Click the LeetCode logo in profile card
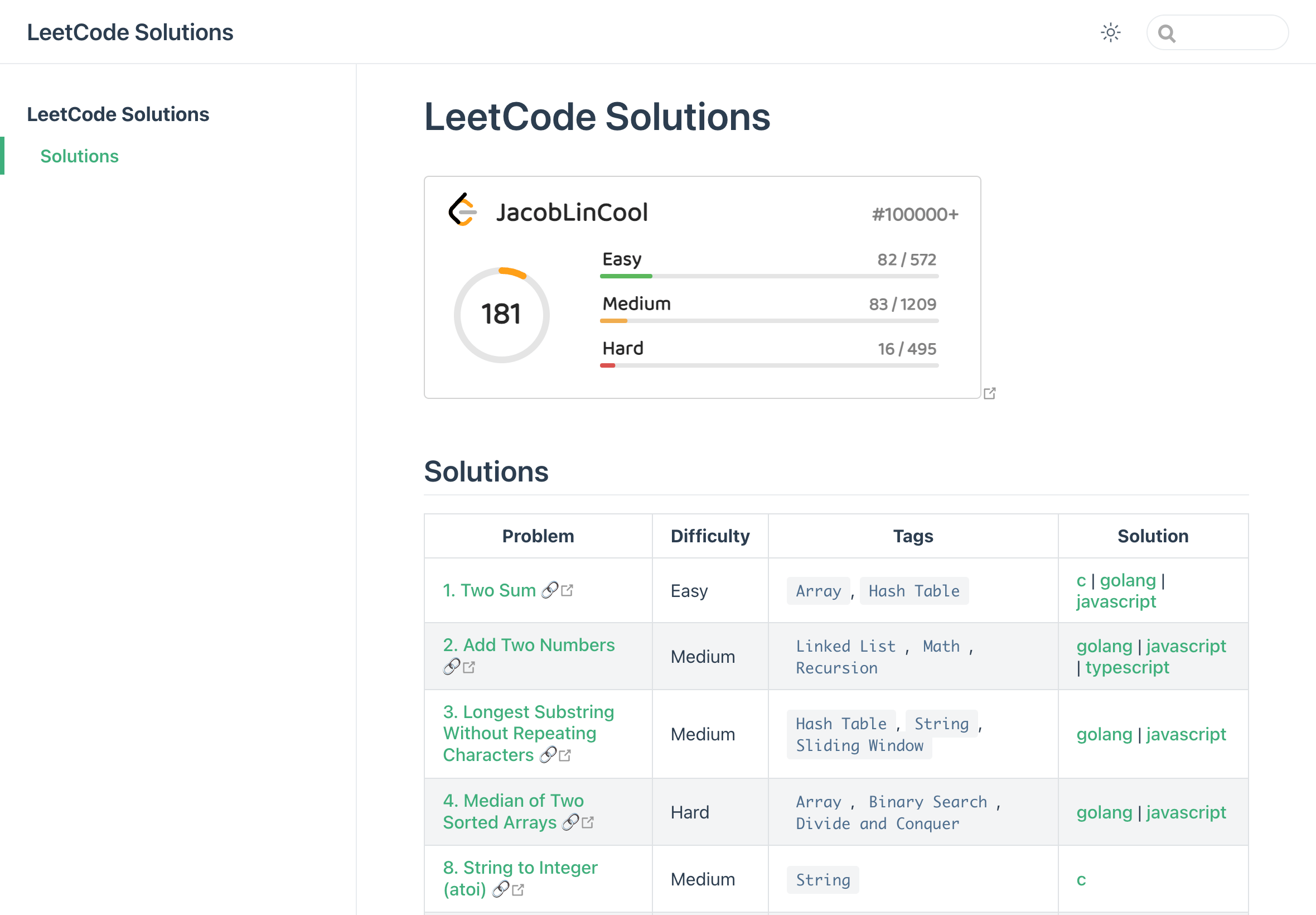 coord(462,210)
